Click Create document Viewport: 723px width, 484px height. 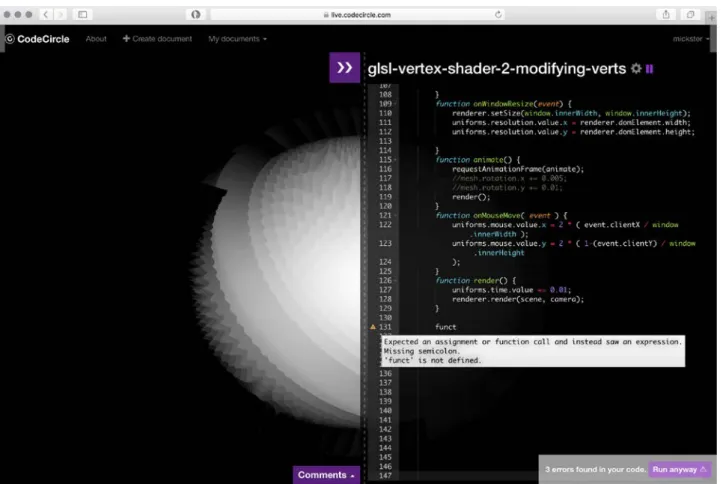157,39
